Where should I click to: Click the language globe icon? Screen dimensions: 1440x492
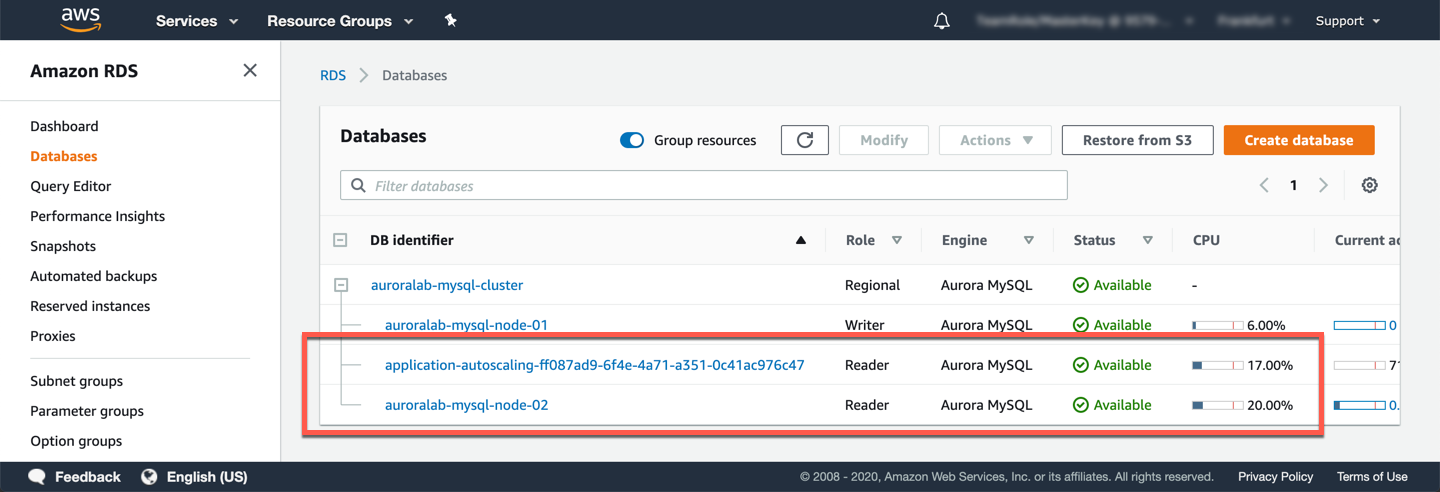[x=149, y=477]
